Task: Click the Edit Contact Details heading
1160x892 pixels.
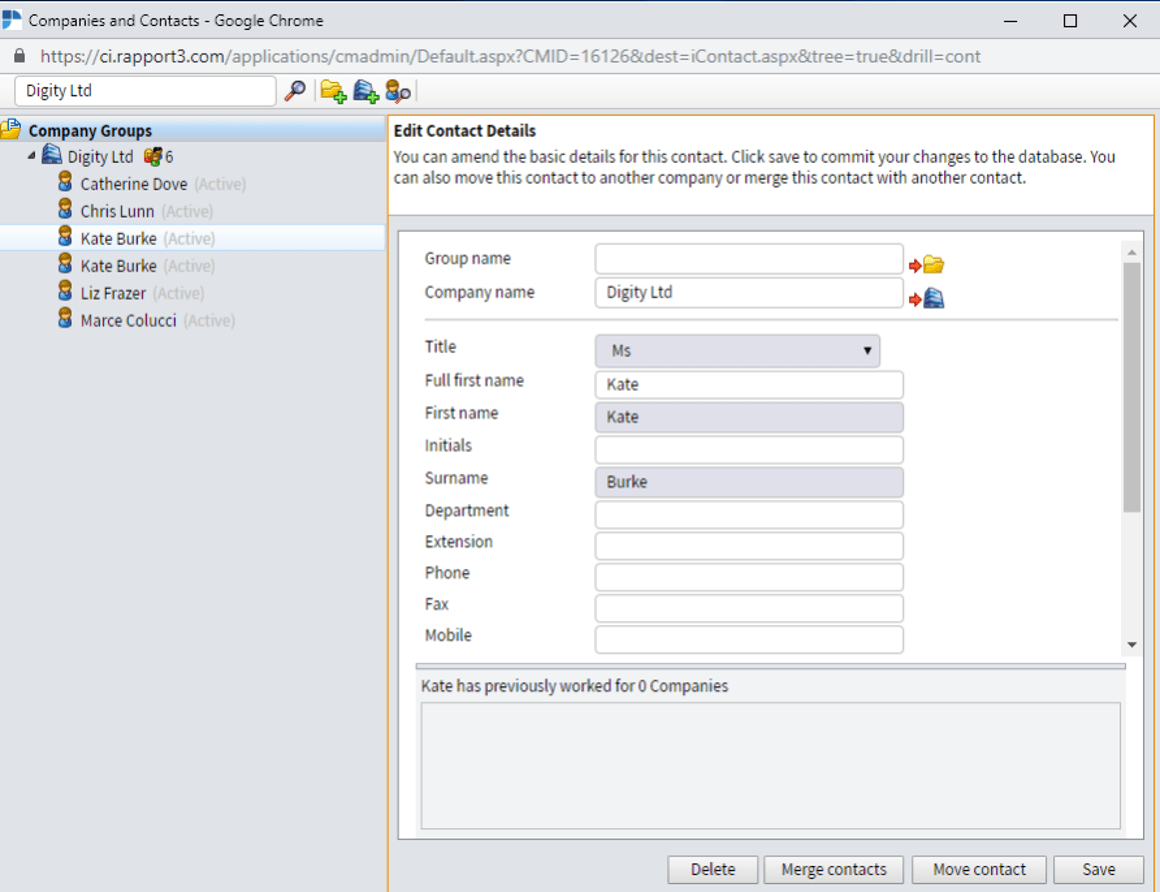Action: 465,131
